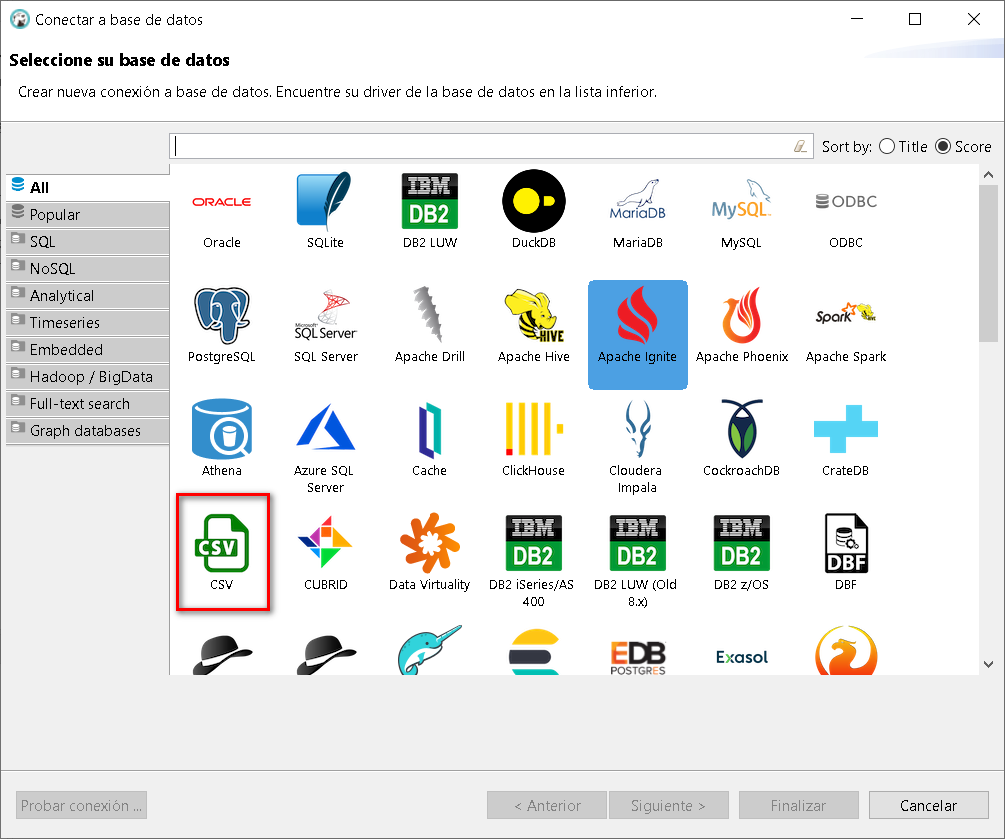Pick the Apache Drill driver

[x=429, y=326]
